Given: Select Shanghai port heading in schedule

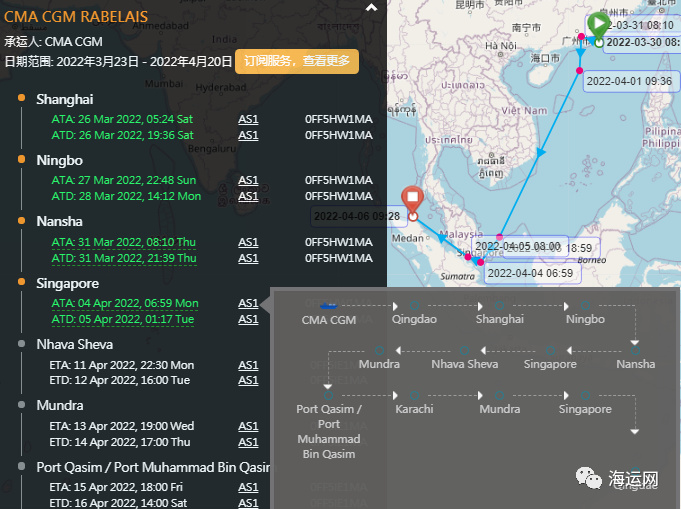Looking at the screenshot, I should 65,99.
